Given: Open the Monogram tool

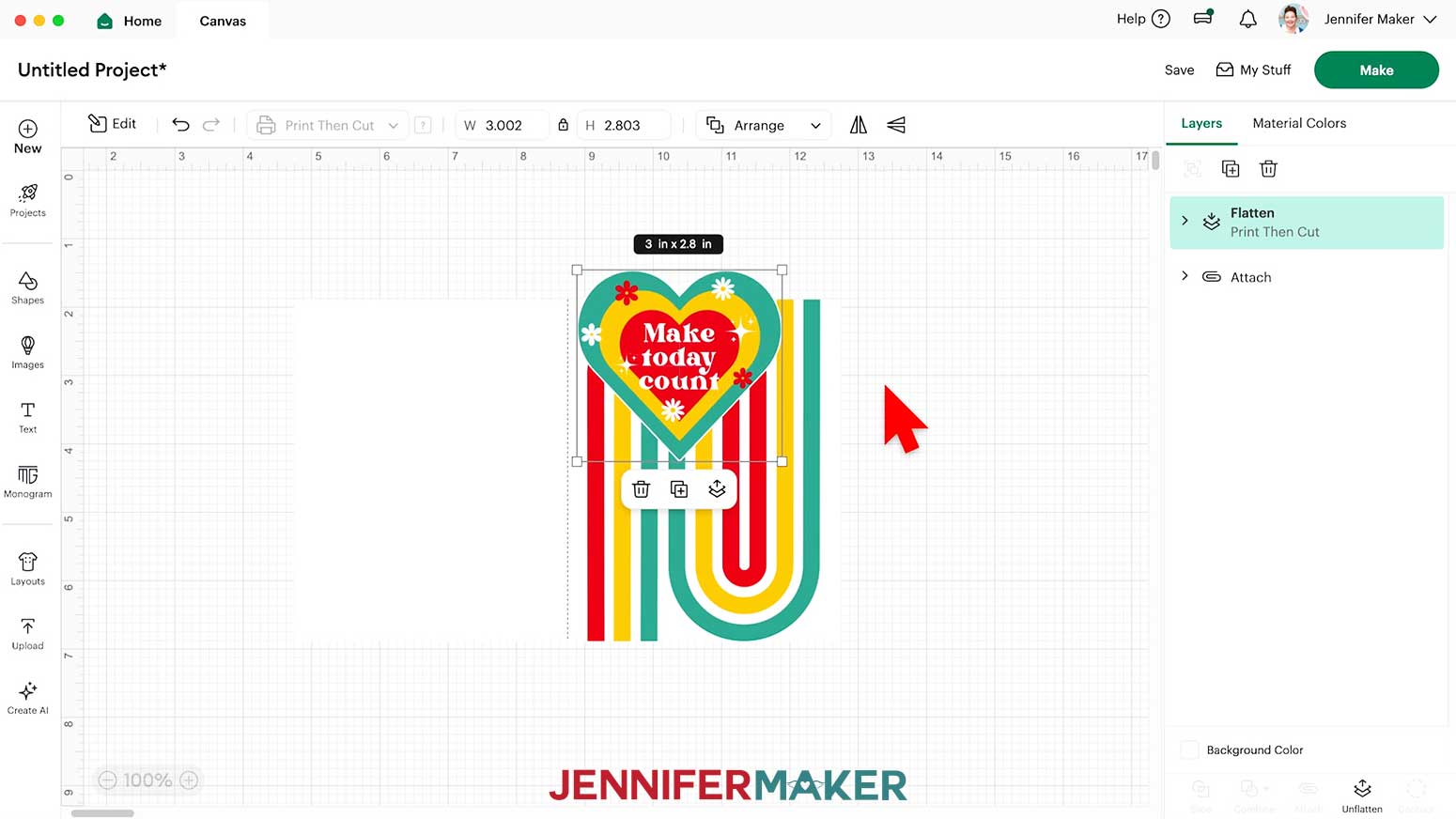Looking at the screenshot, I should click(x=27, y=482).
